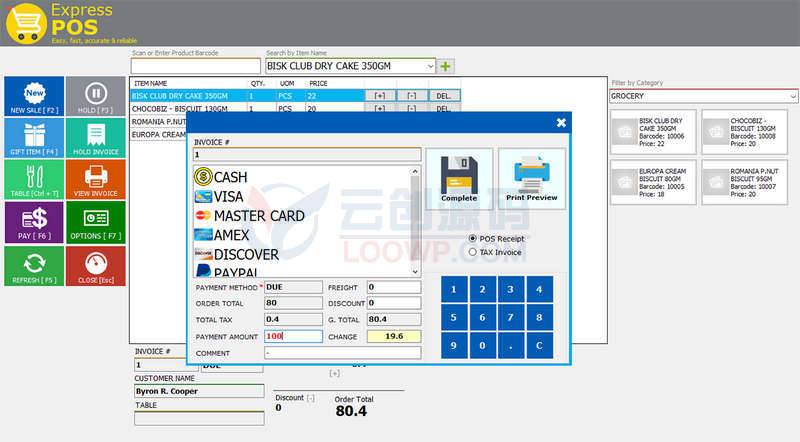Select CASH payment method

[221, 177]
